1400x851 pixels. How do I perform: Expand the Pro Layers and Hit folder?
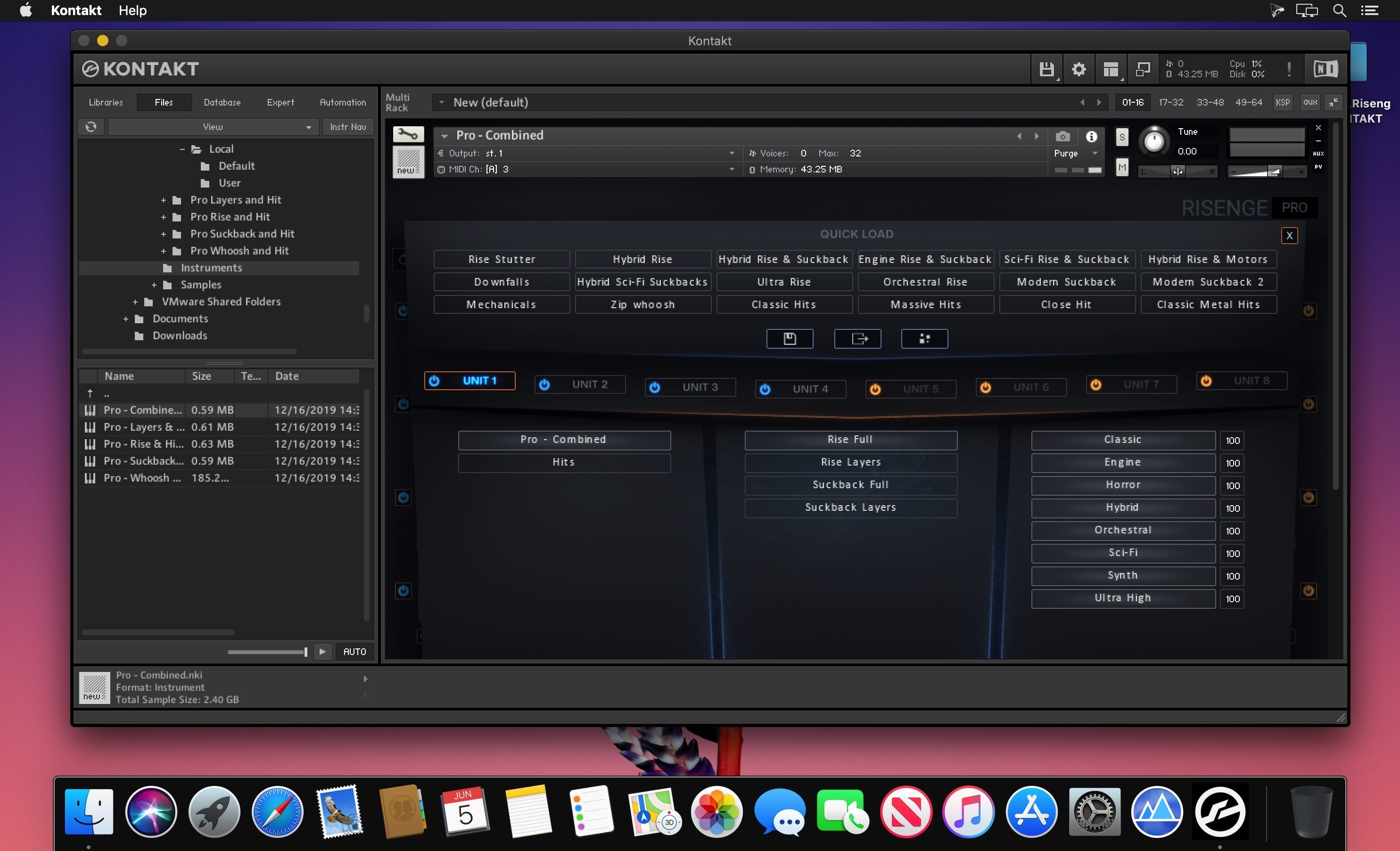(x=164, y=201)
